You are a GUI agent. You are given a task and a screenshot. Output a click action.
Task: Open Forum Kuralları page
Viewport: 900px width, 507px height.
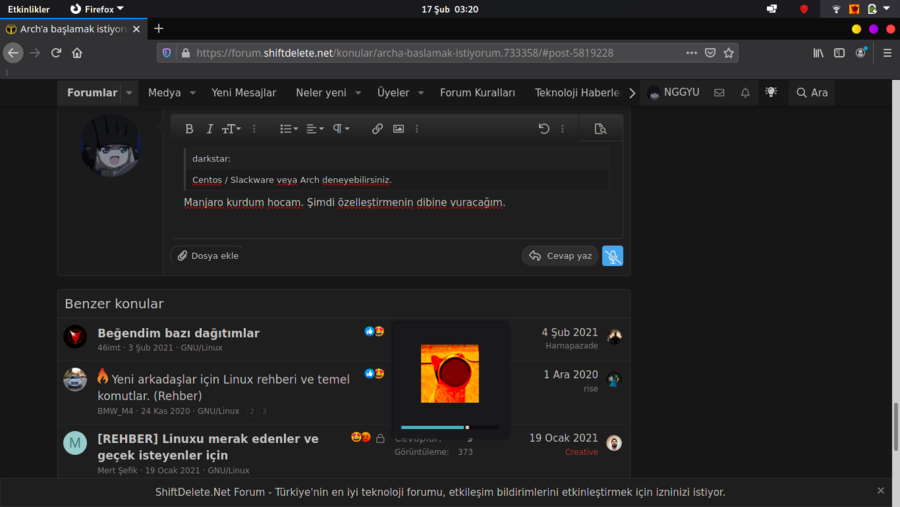478,92
